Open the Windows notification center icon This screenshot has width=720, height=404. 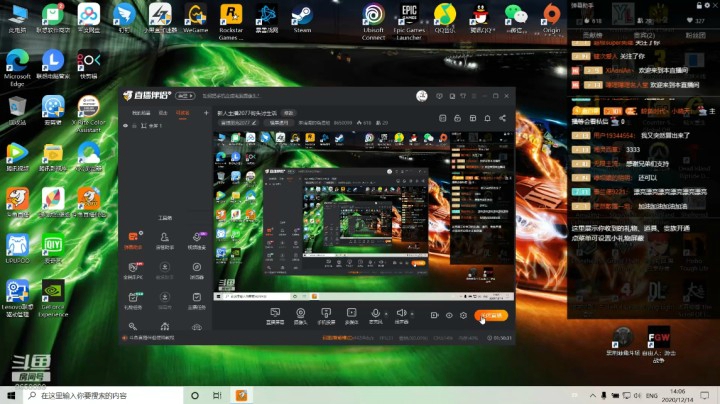click(705, 395)
